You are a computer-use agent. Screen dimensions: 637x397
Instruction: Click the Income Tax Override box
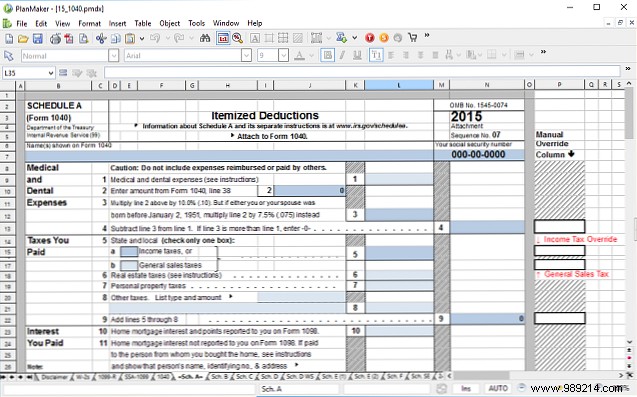pos(559,251)
